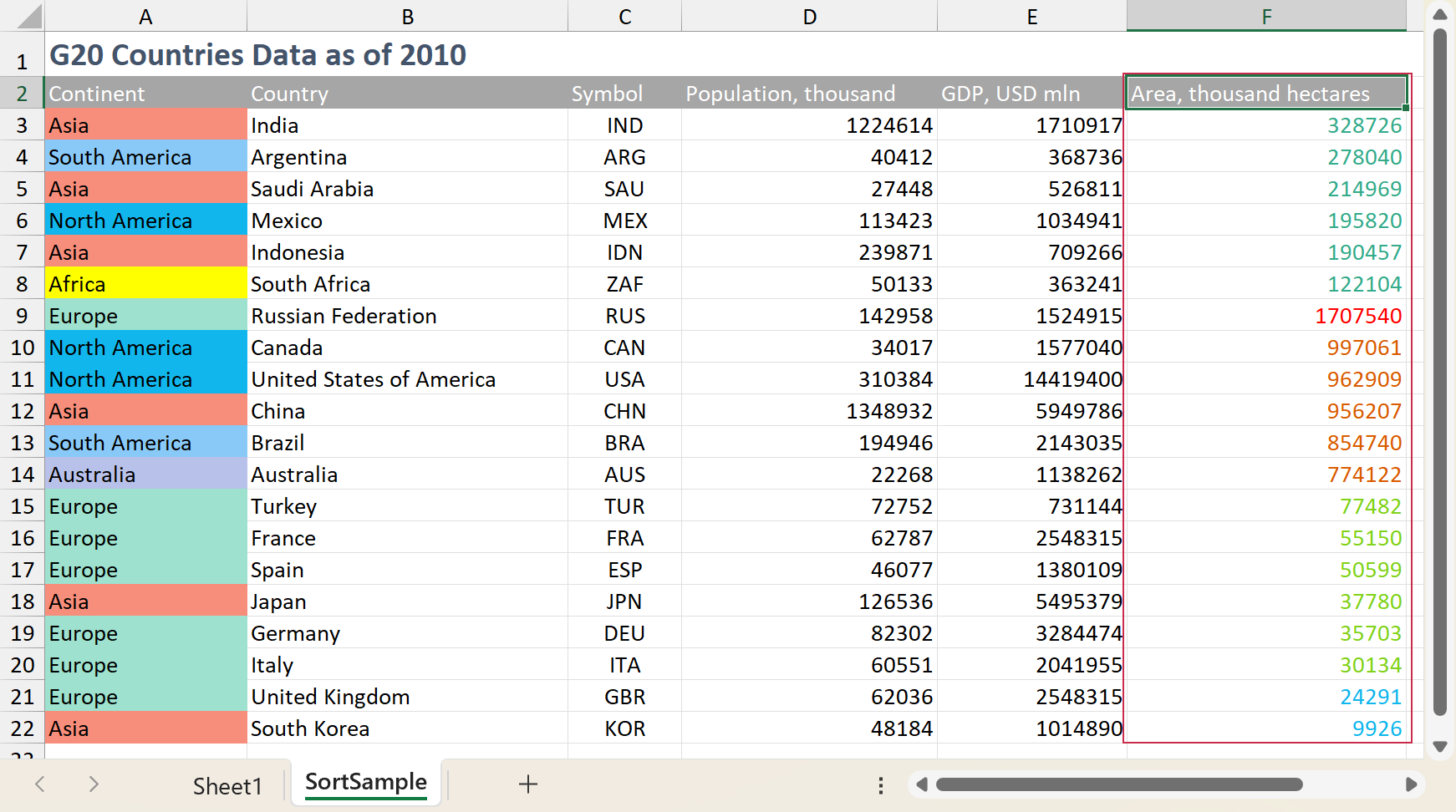Select the Continent header cell
The width and height of the screenshot is (1456, 812).
(x=145, y=94)
